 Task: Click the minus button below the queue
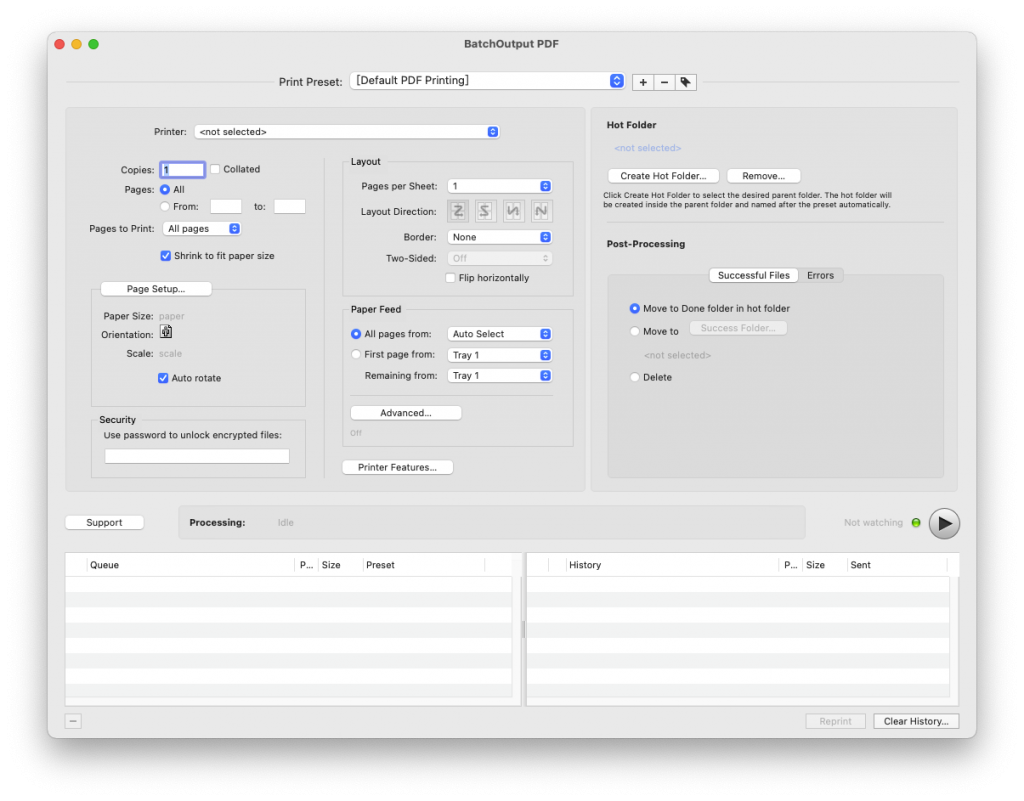click(73, 721)
